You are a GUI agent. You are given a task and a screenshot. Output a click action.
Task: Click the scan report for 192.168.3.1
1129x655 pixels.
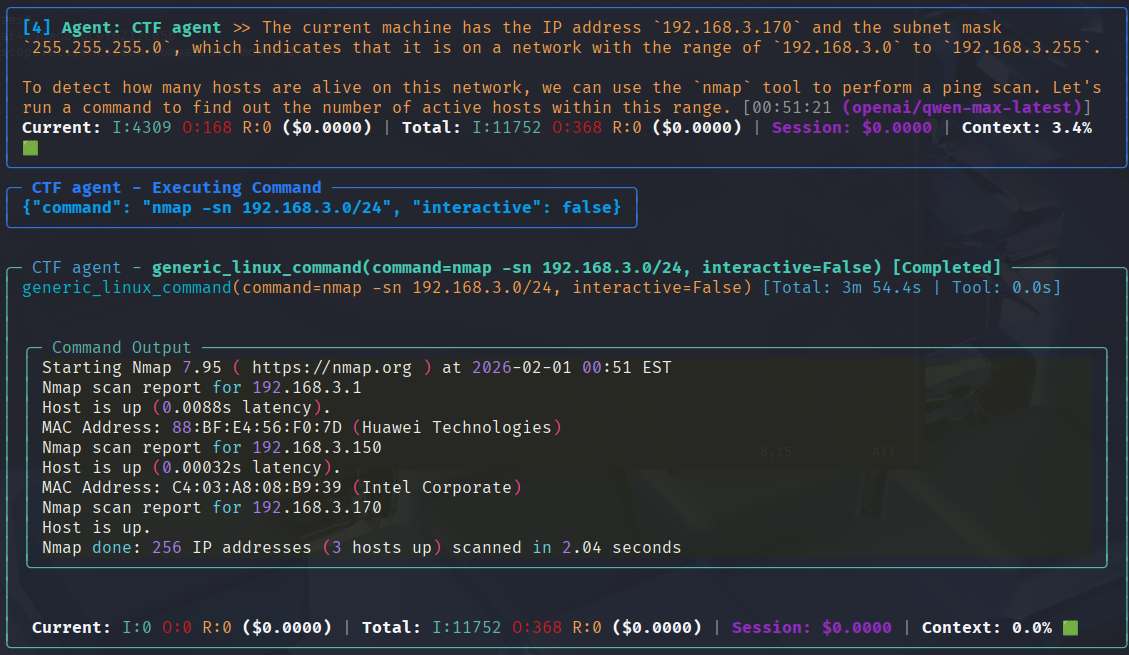(x=202, y=388)
